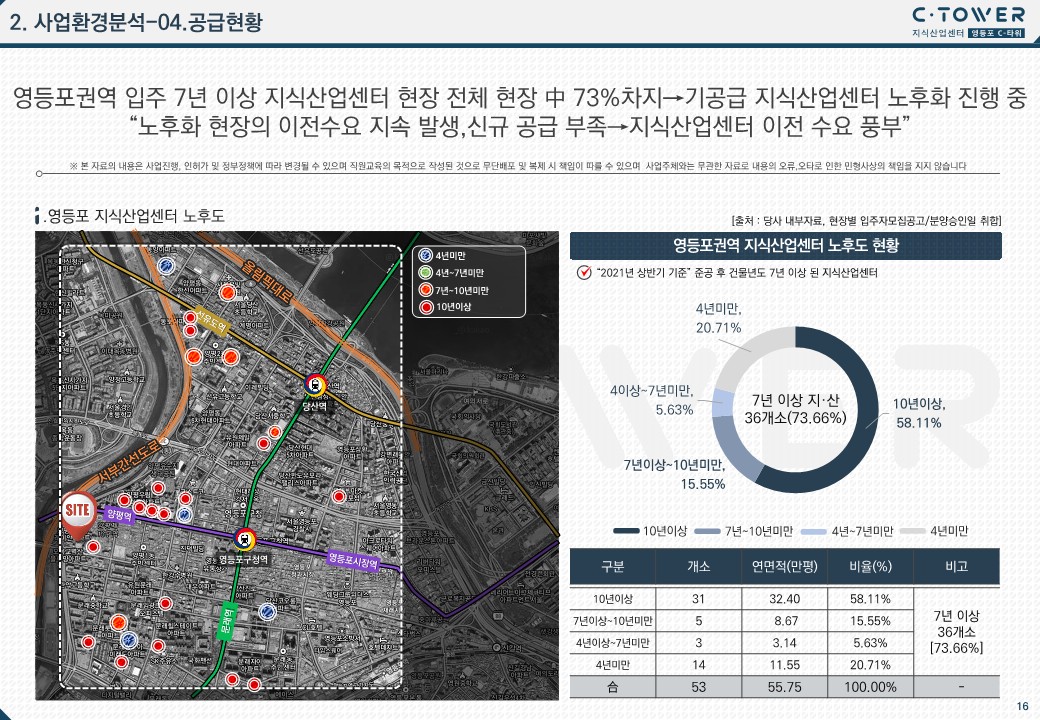Click the 합 total row in table
This screenshot has height=720, width=1040.
pyautogui.click(x=613, y=687)
